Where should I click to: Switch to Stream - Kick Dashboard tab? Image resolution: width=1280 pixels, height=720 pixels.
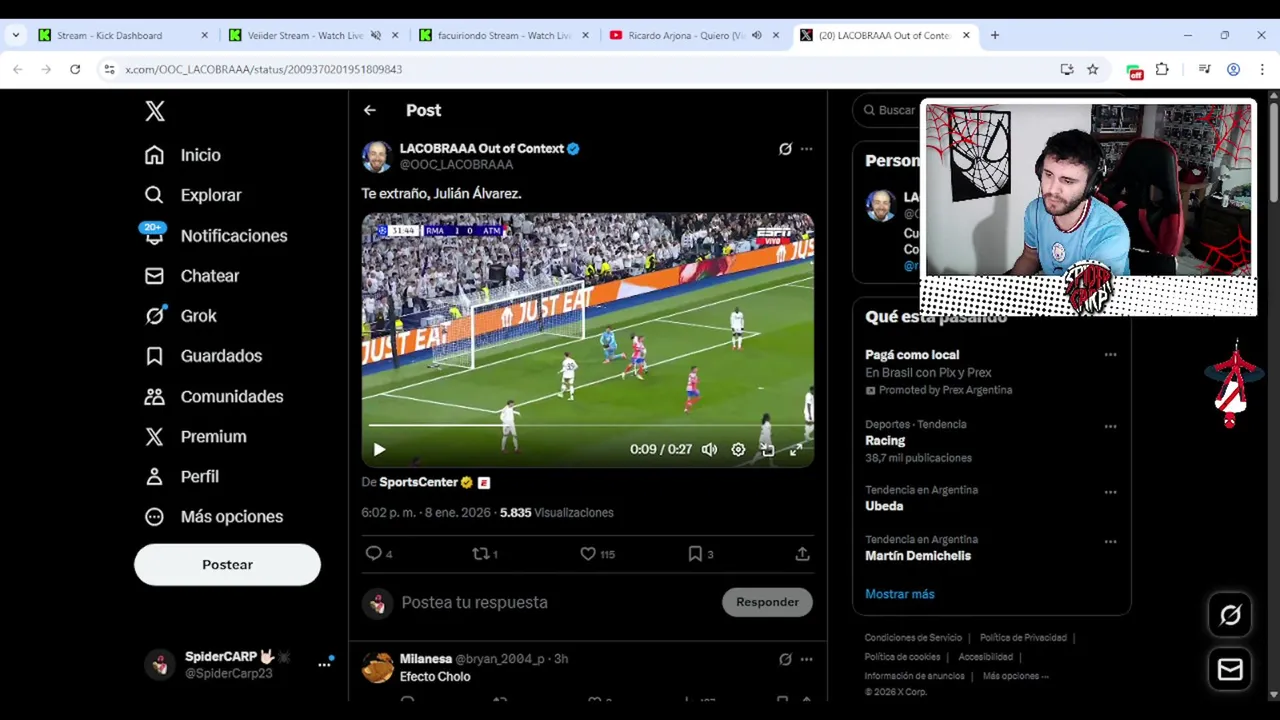point(123,35)
